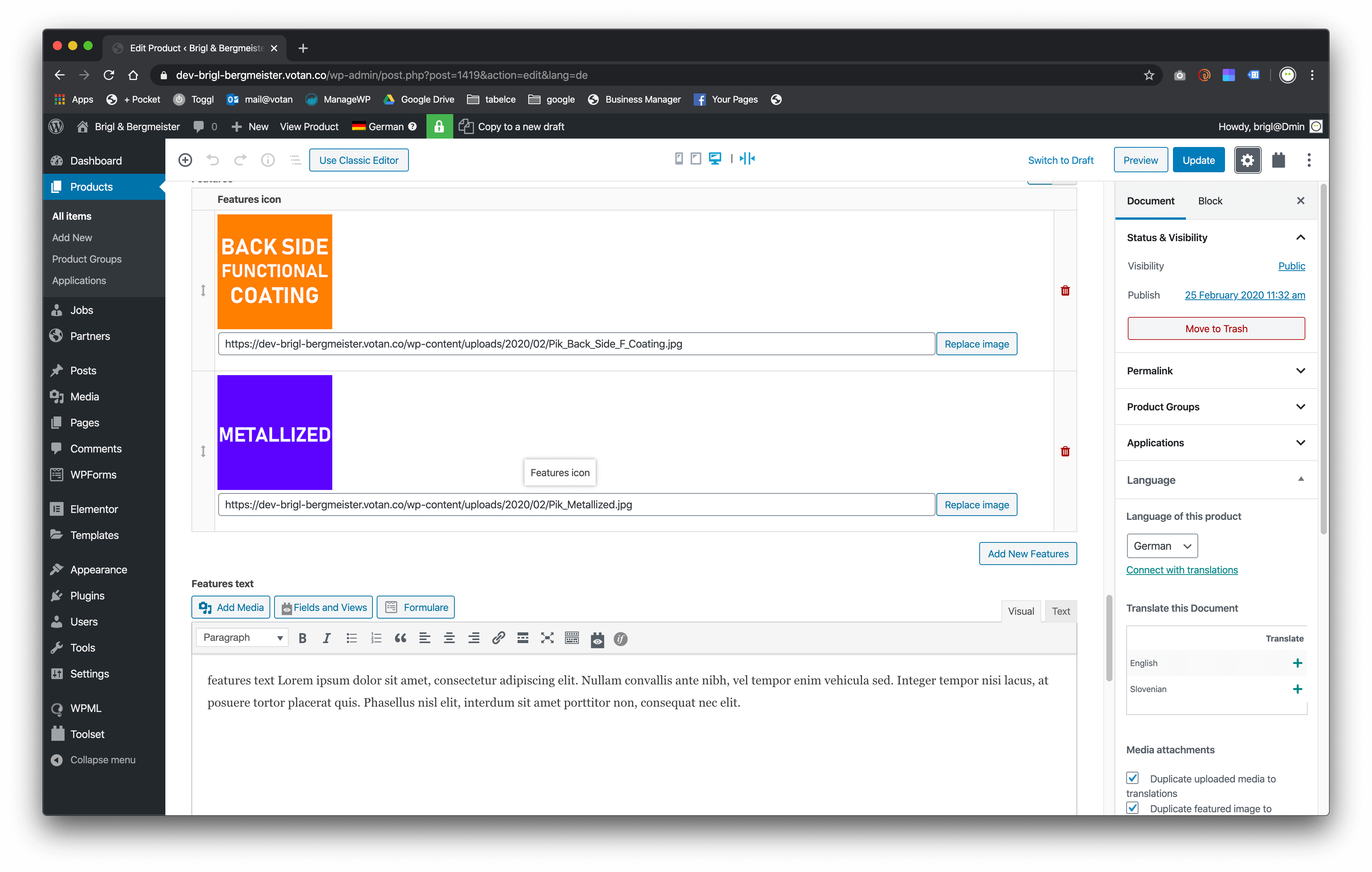Click Move to Trash button
This screenshot has width=1372, height=872.
click(1216, 329)
